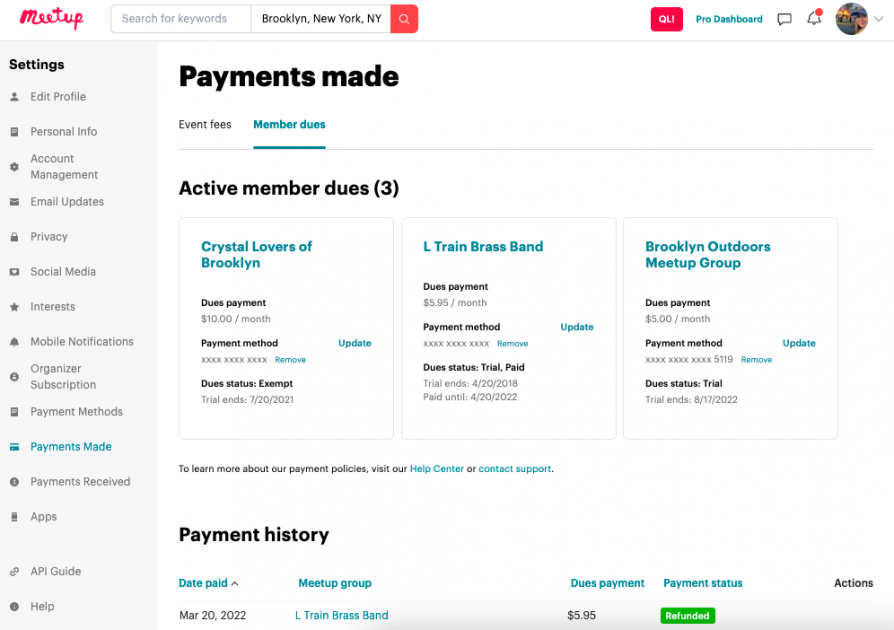This screenshot has width=894, height=630.
Task: Remove card ending 5119
Action: [757, 360]
